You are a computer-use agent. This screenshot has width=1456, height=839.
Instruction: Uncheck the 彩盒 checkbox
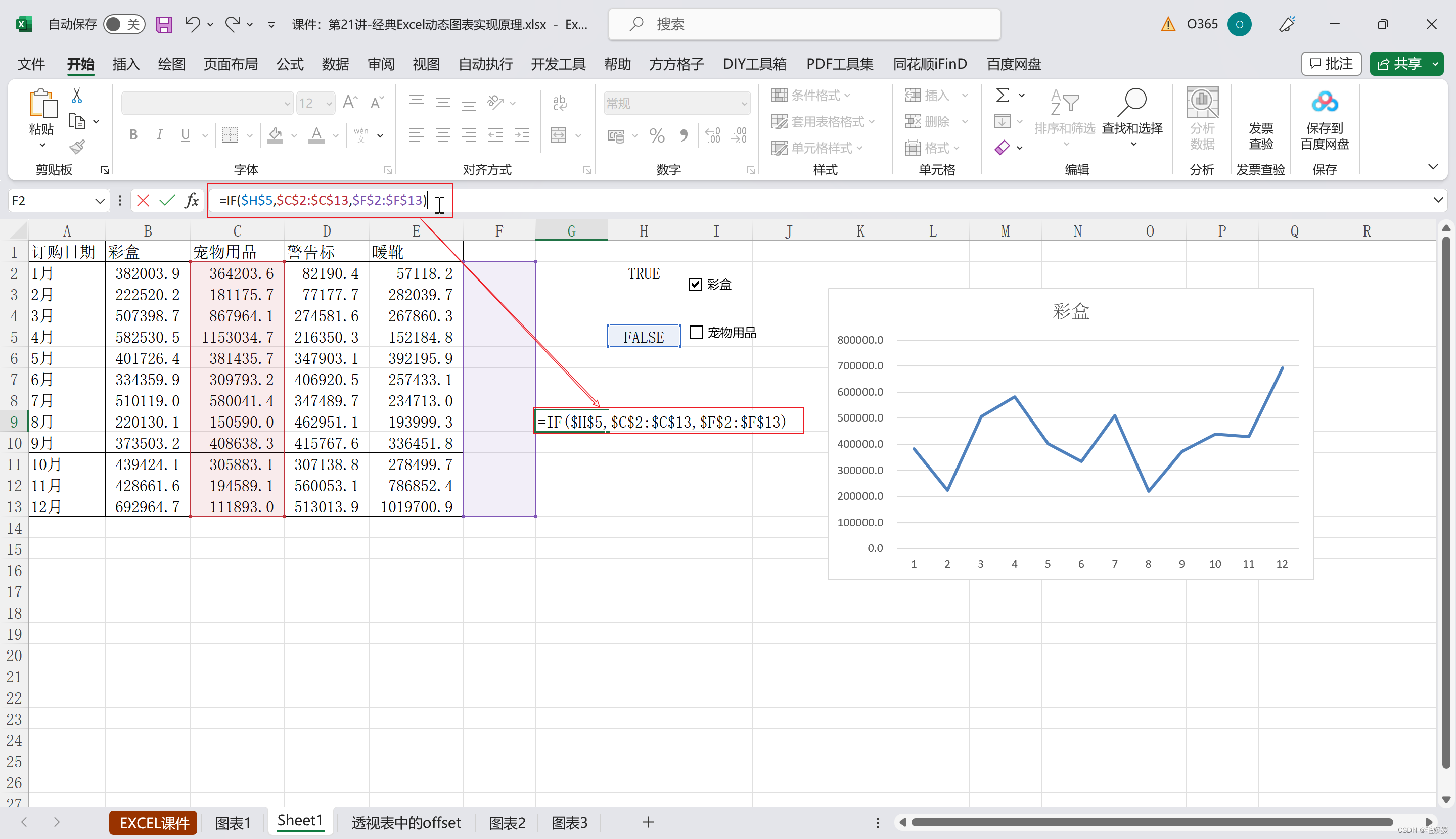pyautogui.click(x=696, y=285)
